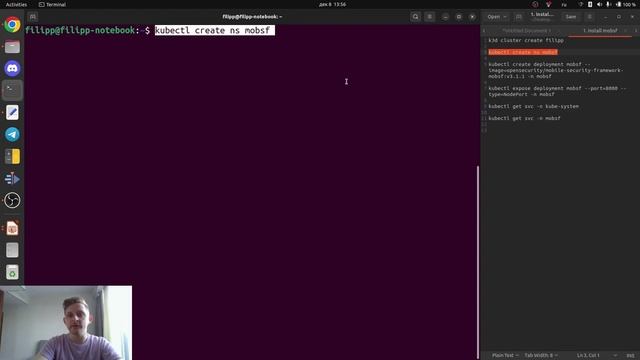Click the Ln 3, Col 1 position indicator
The height and width of the screenshot is (360, 640).
[x=588, y=356]
